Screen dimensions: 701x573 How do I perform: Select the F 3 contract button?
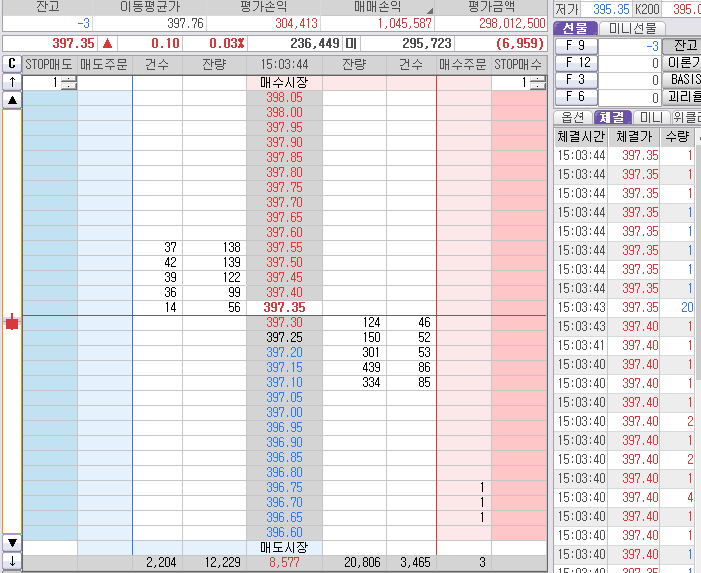pos(576,80)
